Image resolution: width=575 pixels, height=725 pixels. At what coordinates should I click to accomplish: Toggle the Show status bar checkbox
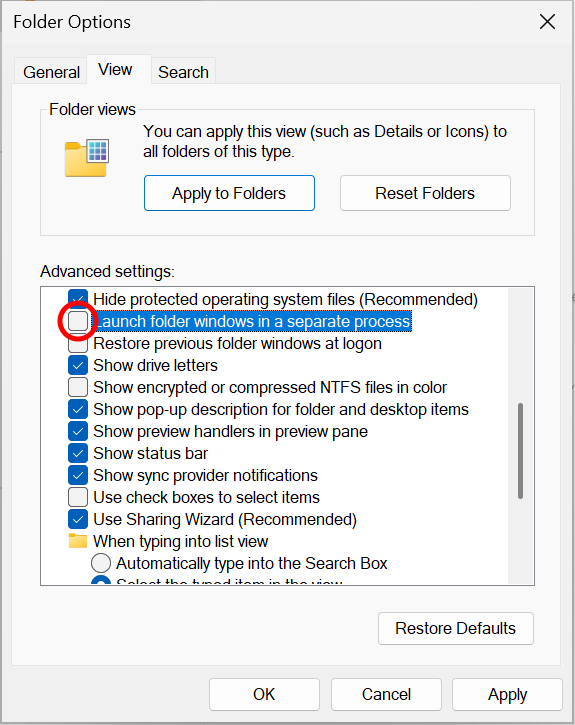[x=78, y=454]
